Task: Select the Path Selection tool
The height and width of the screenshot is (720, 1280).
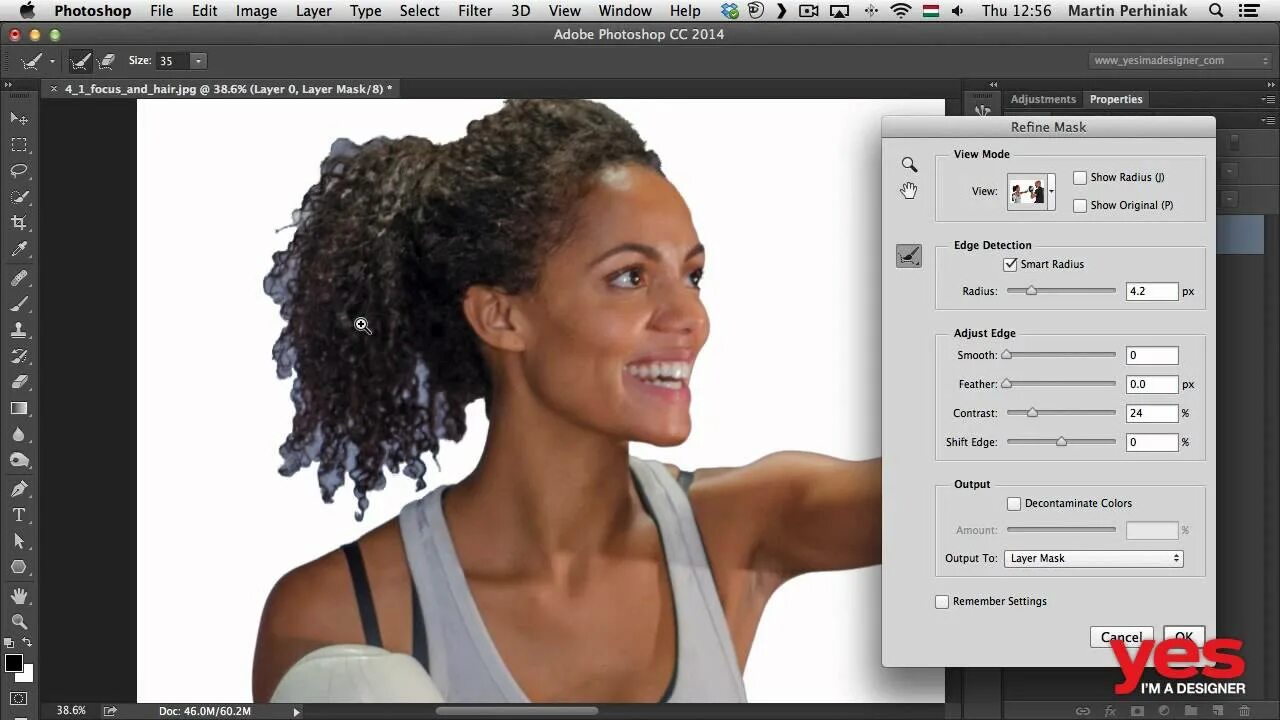Action: (x=19, y=541)
